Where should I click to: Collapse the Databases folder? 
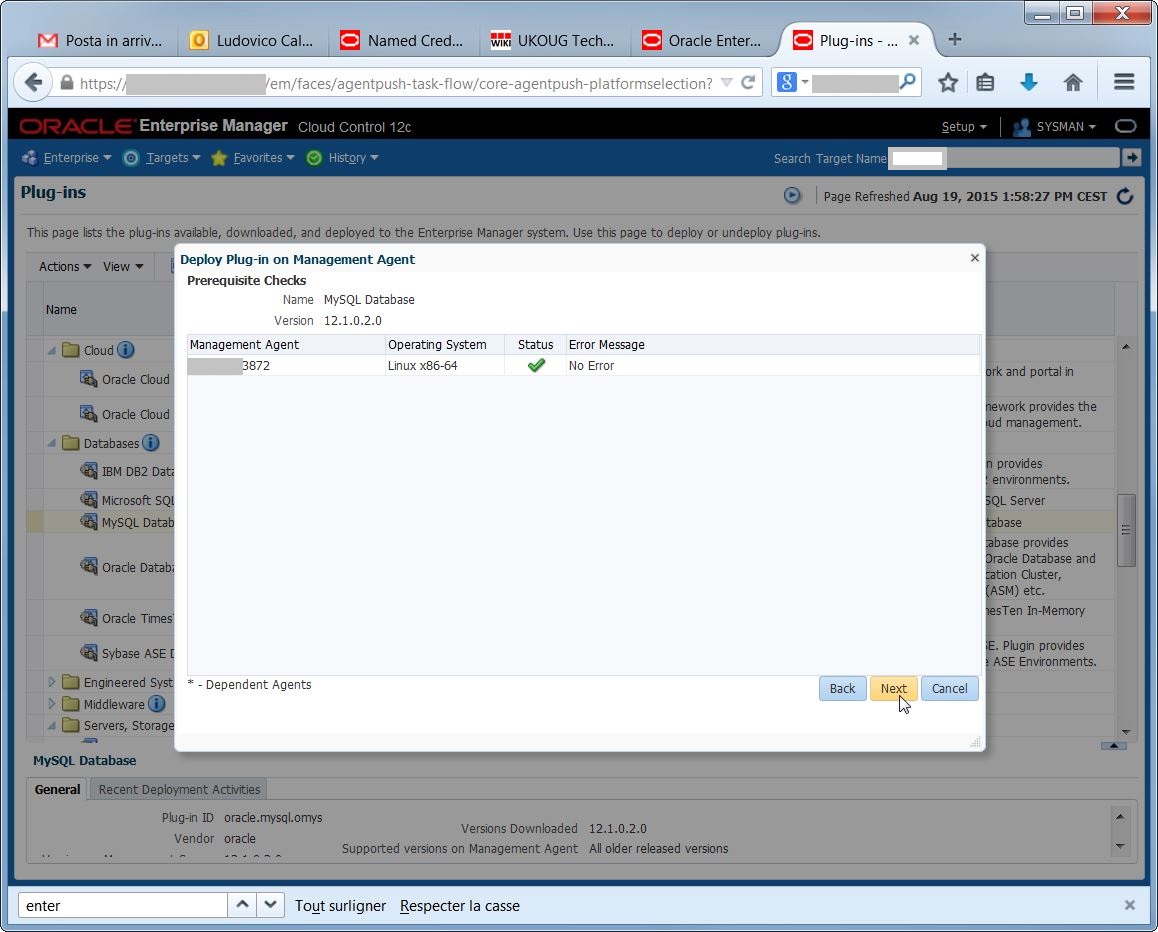pyautogui.click(x=52, y=443)
